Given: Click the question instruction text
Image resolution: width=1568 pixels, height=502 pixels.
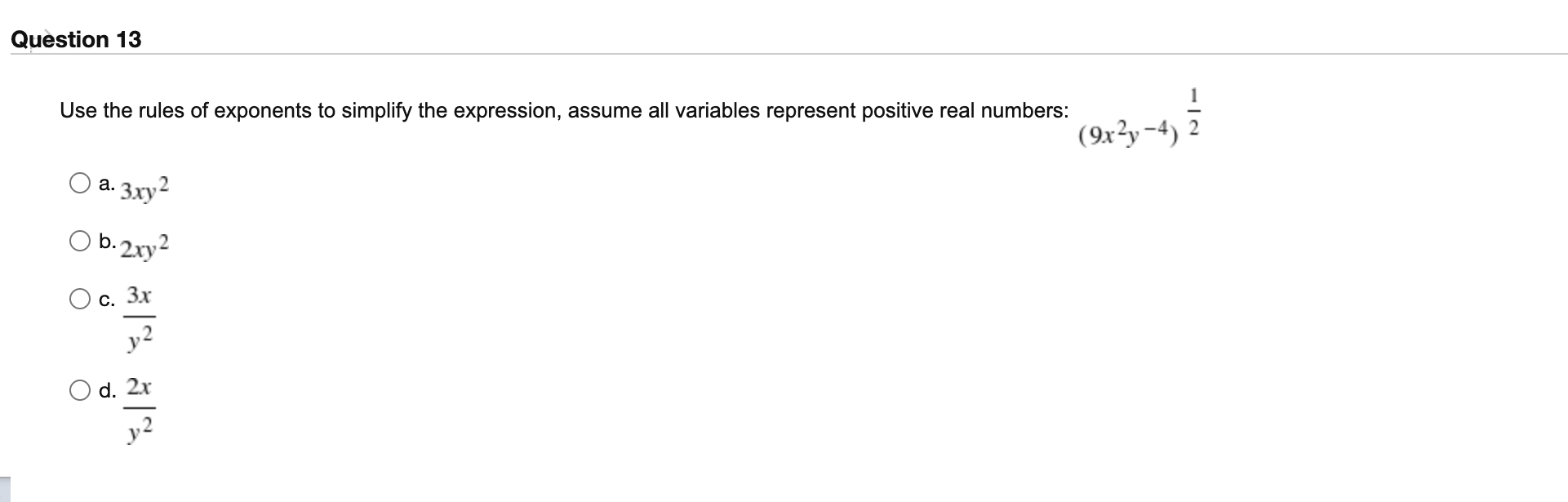Looking at the screenshot, I should click(x=563, y=109).
